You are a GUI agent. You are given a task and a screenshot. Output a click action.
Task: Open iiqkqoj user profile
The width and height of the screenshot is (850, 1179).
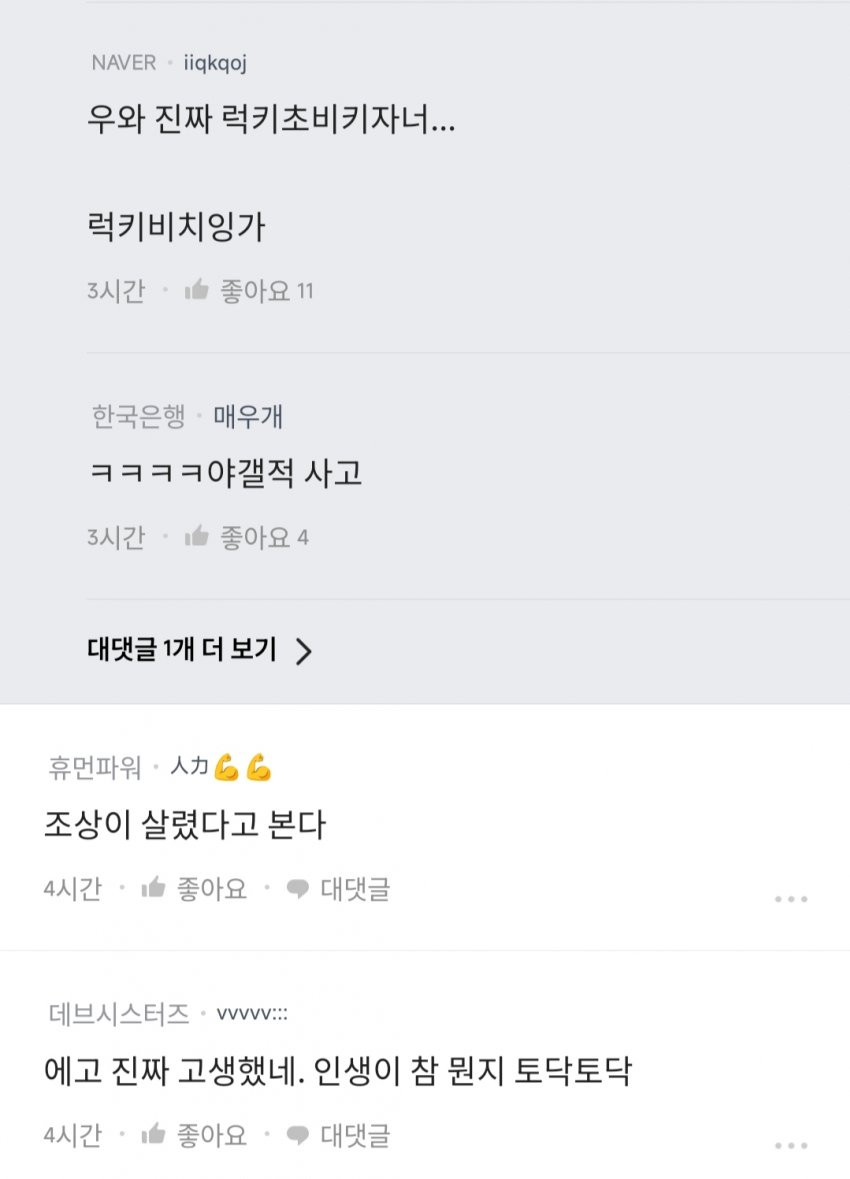click(x=216, y=63)
